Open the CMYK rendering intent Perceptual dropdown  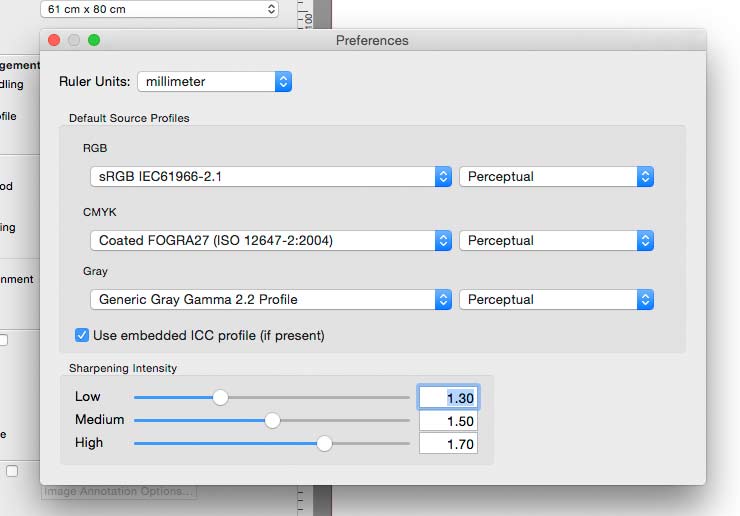click(556, 241)
